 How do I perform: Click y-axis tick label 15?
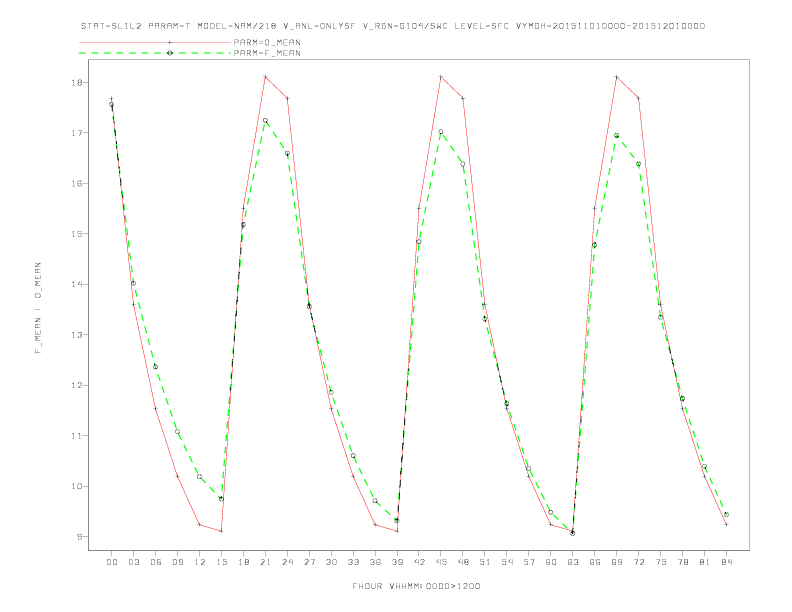[x=77, y=234]
